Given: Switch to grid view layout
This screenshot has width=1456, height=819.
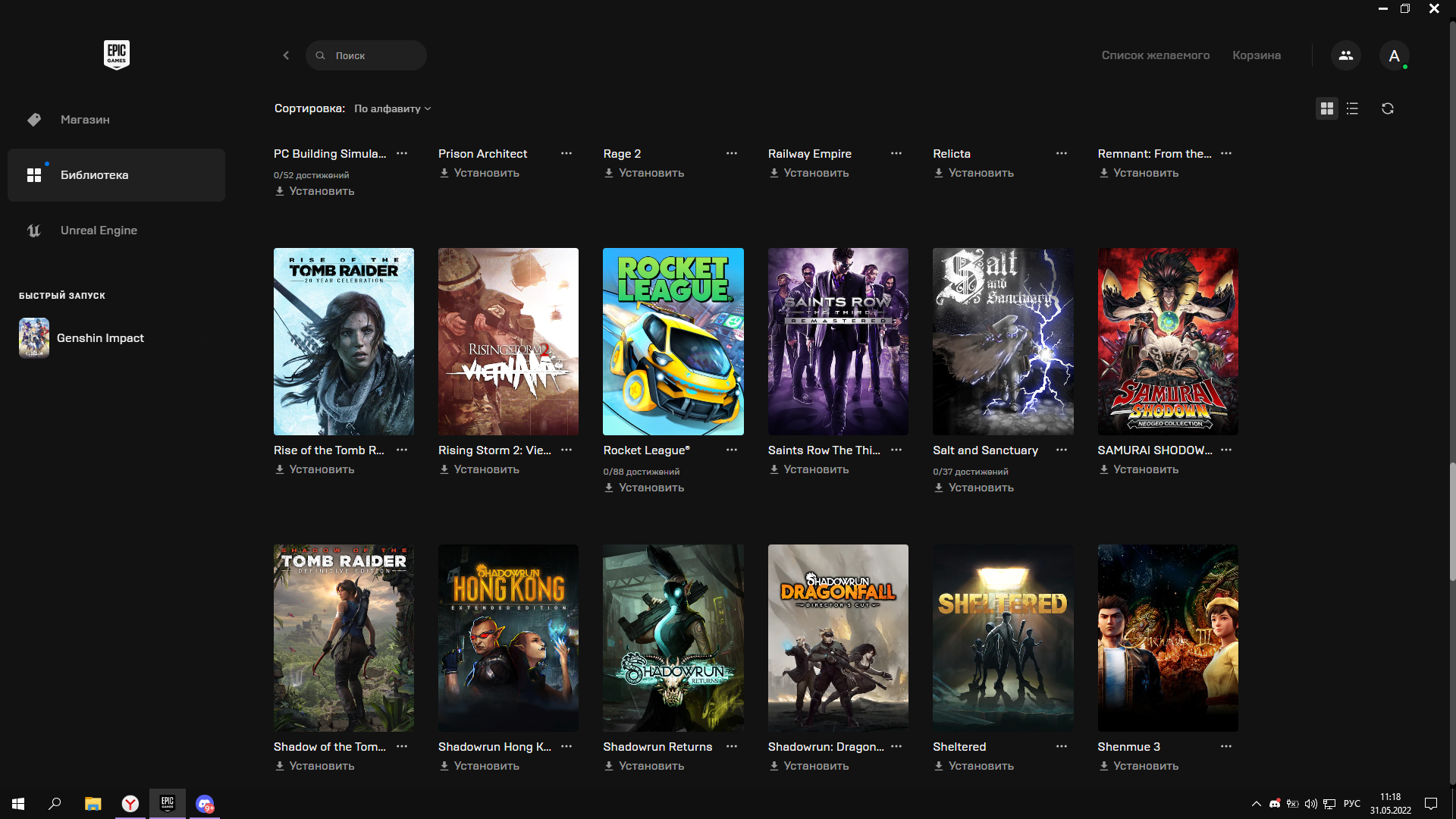Looking at the screenshot, I should pyautogui.click(x=1327, y=108).
